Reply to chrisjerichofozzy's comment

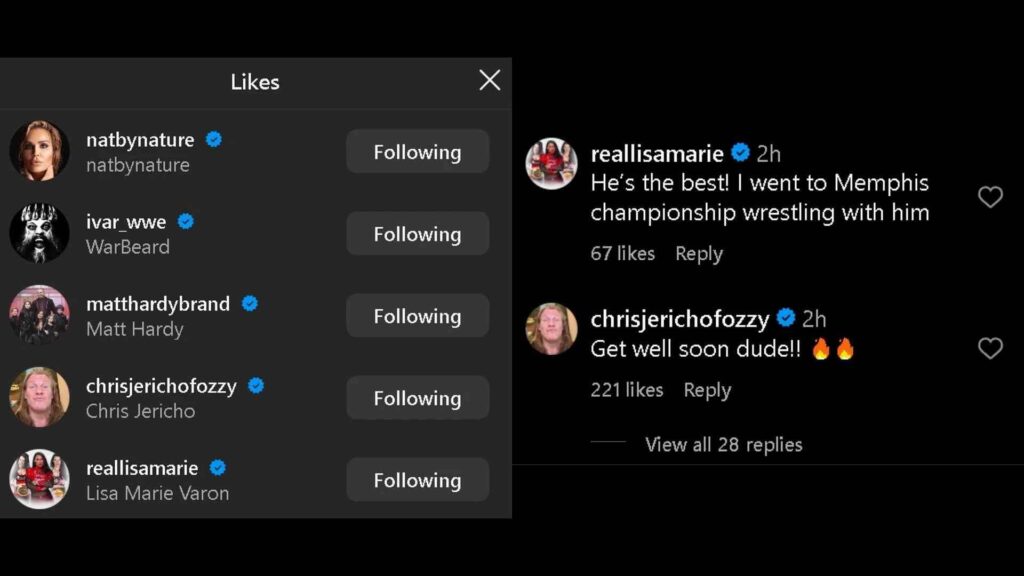(706, 390)
